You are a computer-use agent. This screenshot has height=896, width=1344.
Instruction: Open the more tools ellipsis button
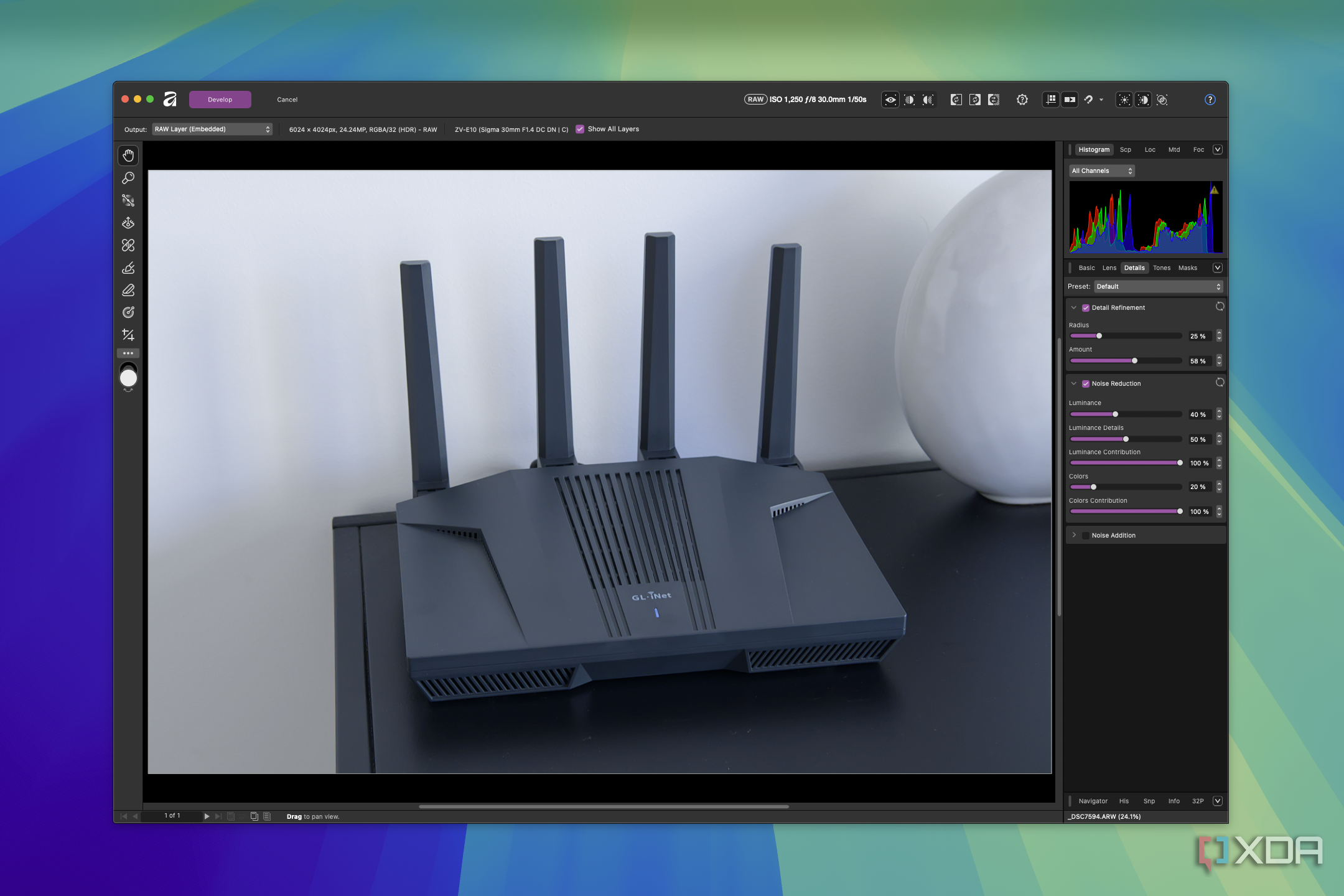128,353
